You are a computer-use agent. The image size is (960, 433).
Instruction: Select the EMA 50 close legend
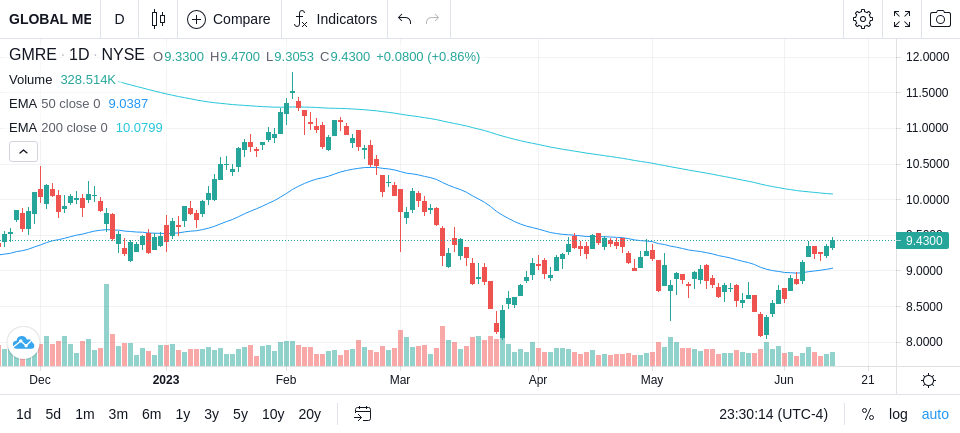coord(54,104)
